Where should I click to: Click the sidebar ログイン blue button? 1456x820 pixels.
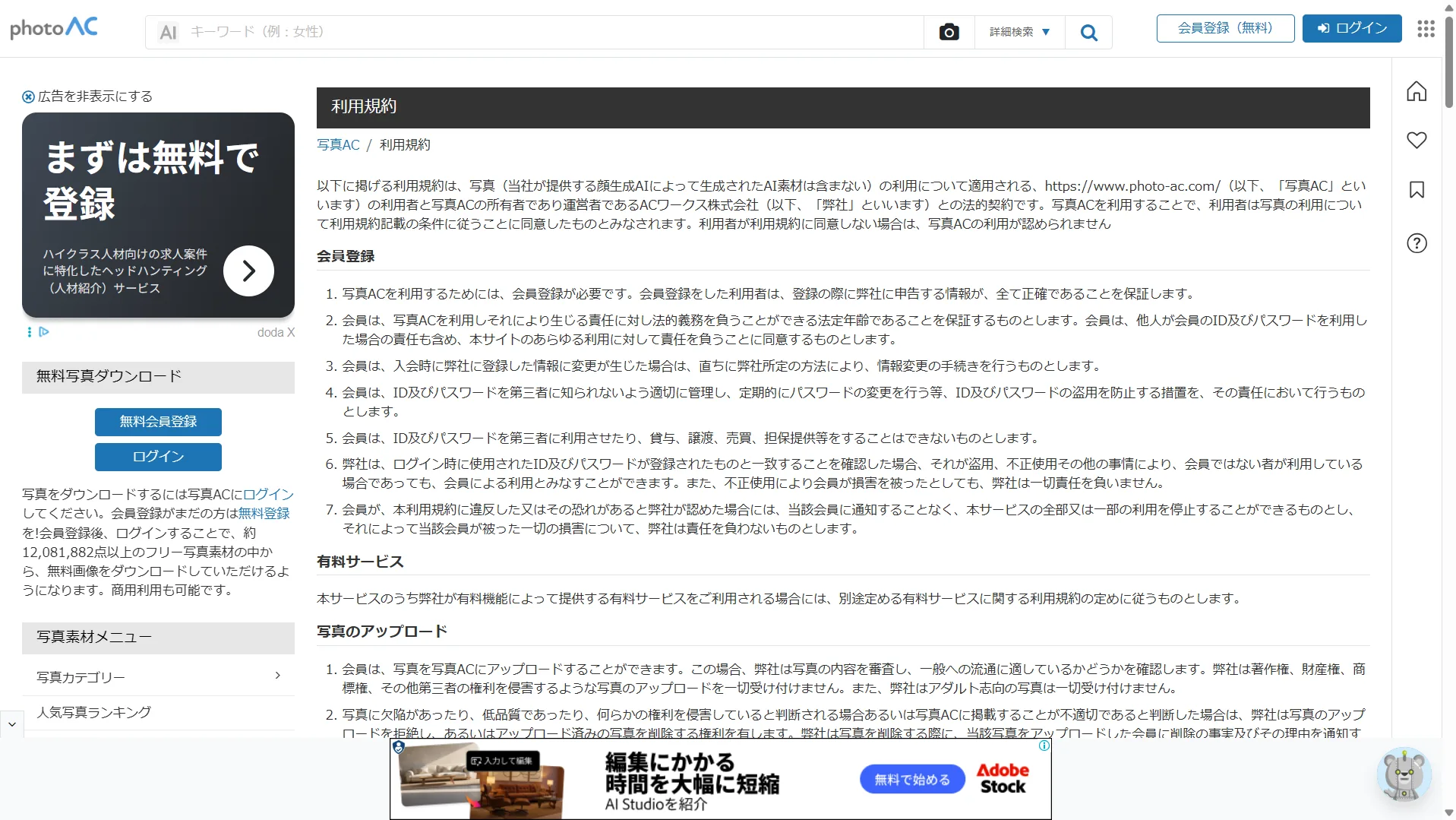[158, 457]
